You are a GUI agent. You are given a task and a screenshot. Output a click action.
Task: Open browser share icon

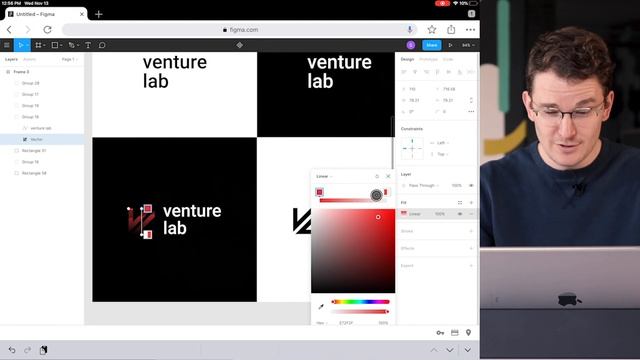(451, 29)
